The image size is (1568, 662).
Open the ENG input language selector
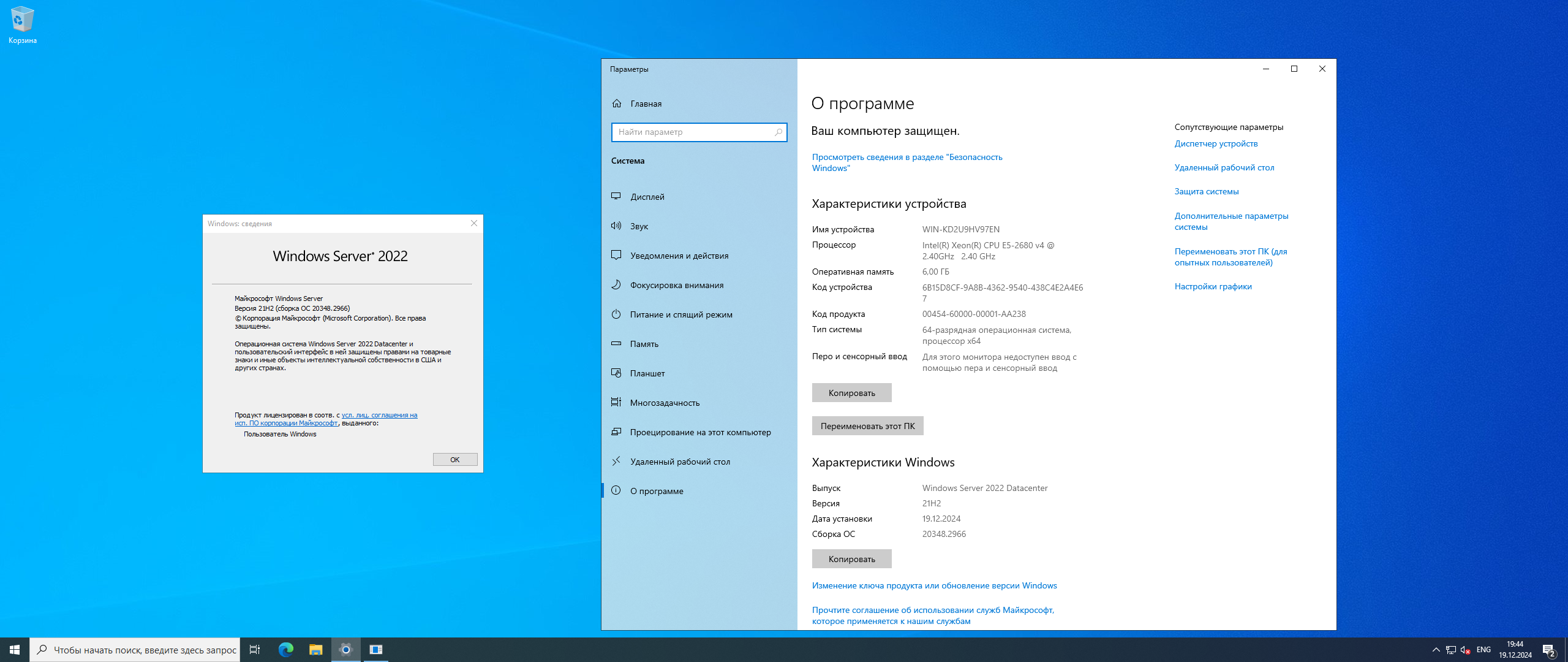tap(1483, 650)
